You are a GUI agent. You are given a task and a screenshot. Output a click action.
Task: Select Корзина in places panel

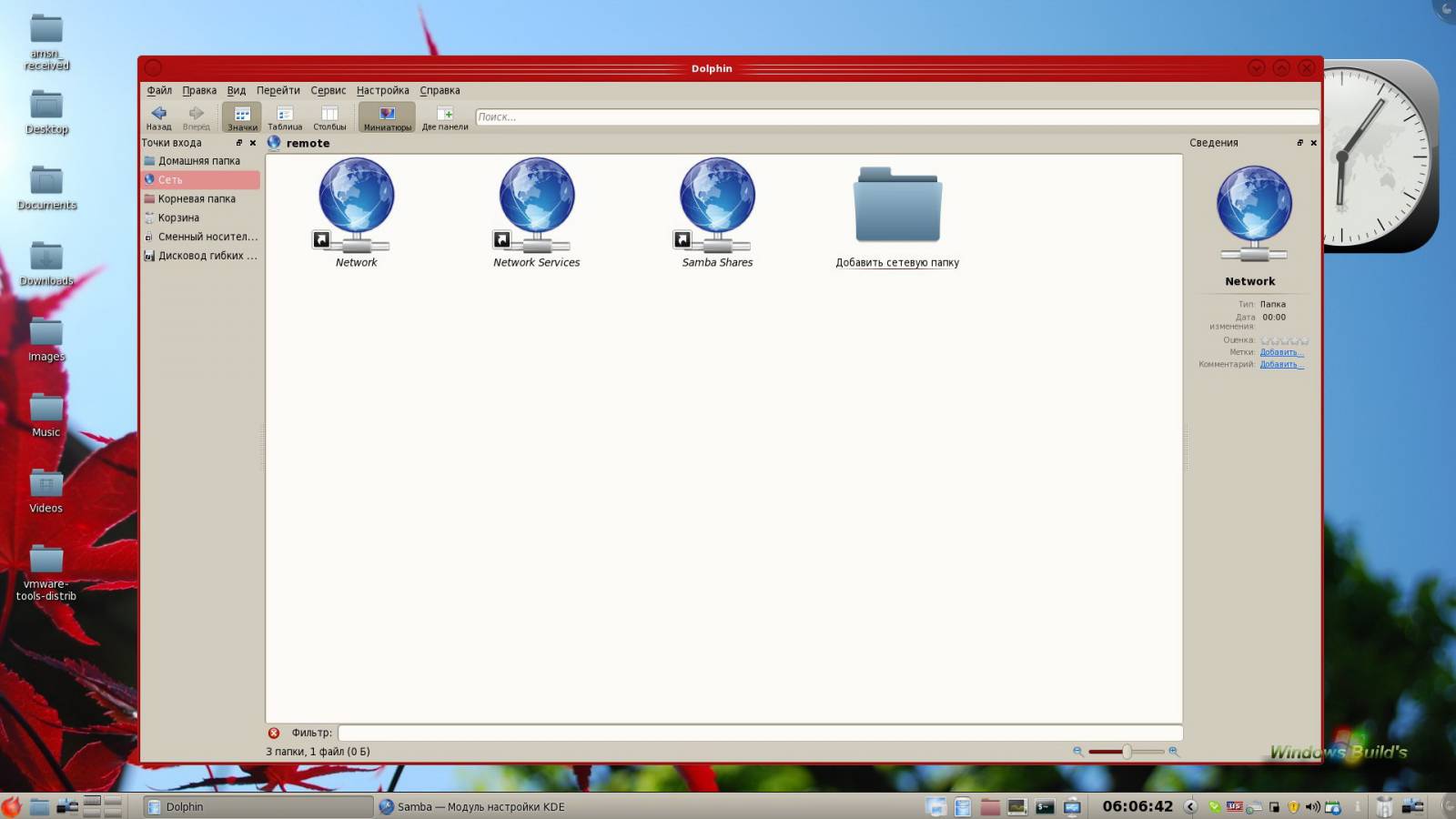200,218
